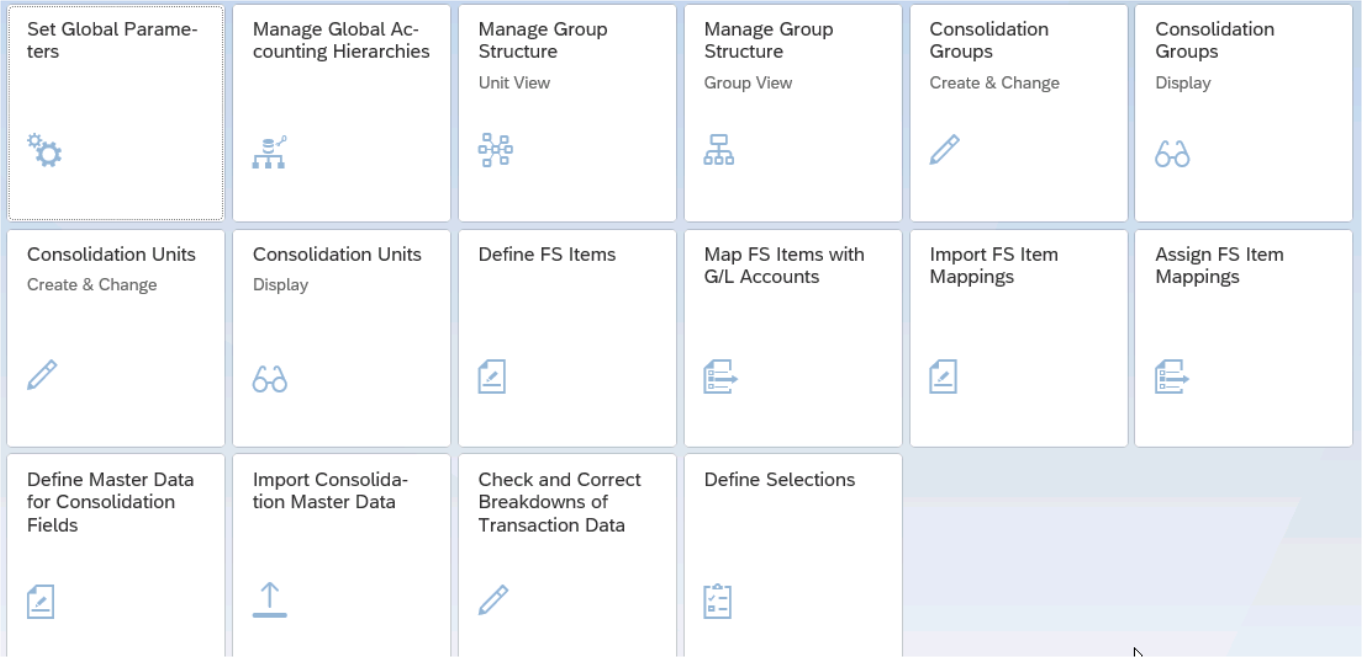Screen dimensions: 1362x657
Task: Click the Map FS Items with G/L Accounts title
Action: pos(783,265)
